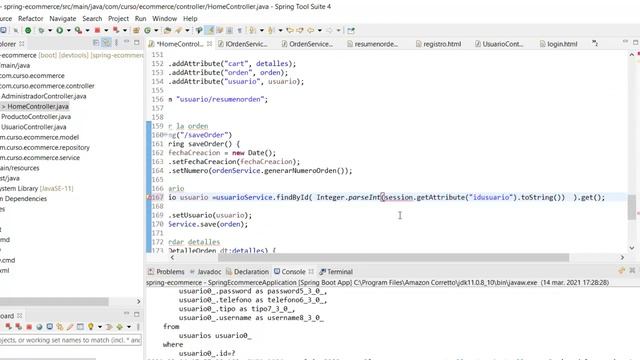Viewport: 640px width, 360px height.
Task: Switch to resumenorden editor tab
Action: point(373,44)
